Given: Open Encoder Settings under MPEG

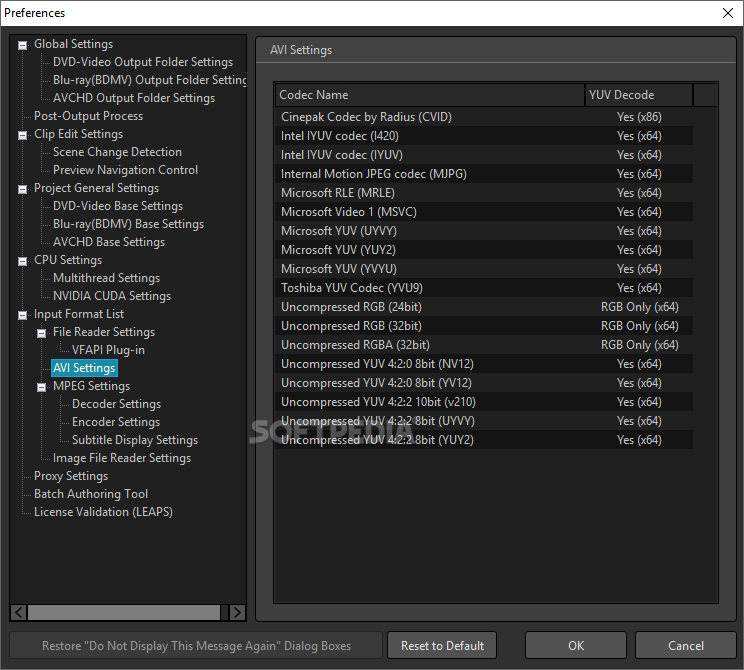Looking at the screenshot, I should pos(116,423).
